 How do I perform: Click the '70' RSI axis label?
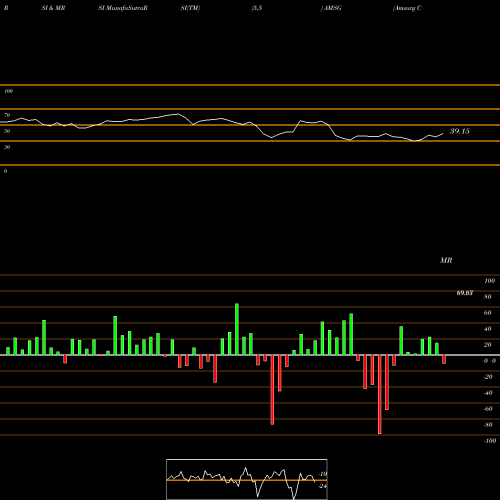[7, 115]
